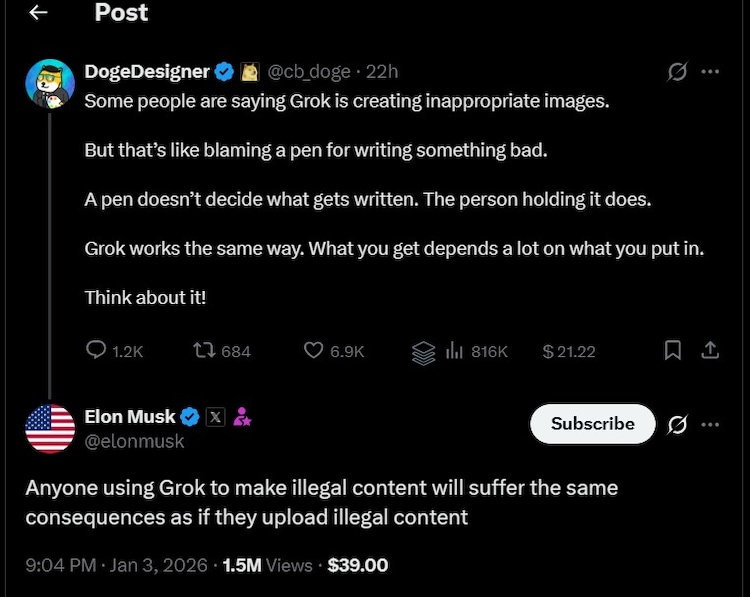Viewport: 750px width, 597px height.
Task: Open Grok icon on DogeDesigner's post
Action: pos(678,72)
